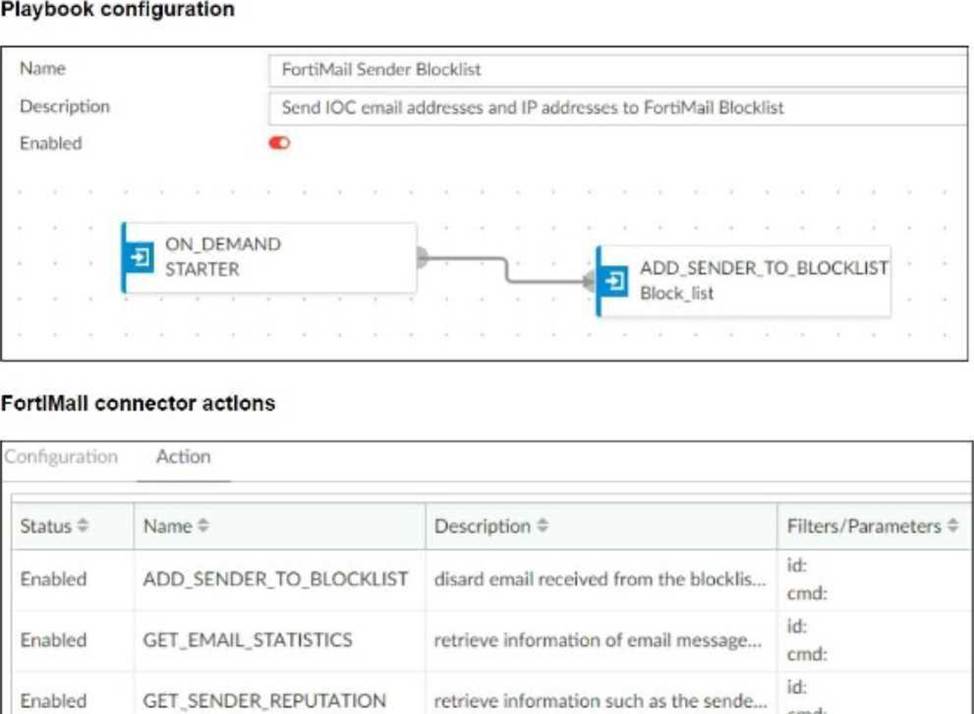Screen dimensions: 974x714
Task: Sort the table by Description column
Action: point(540,527)
